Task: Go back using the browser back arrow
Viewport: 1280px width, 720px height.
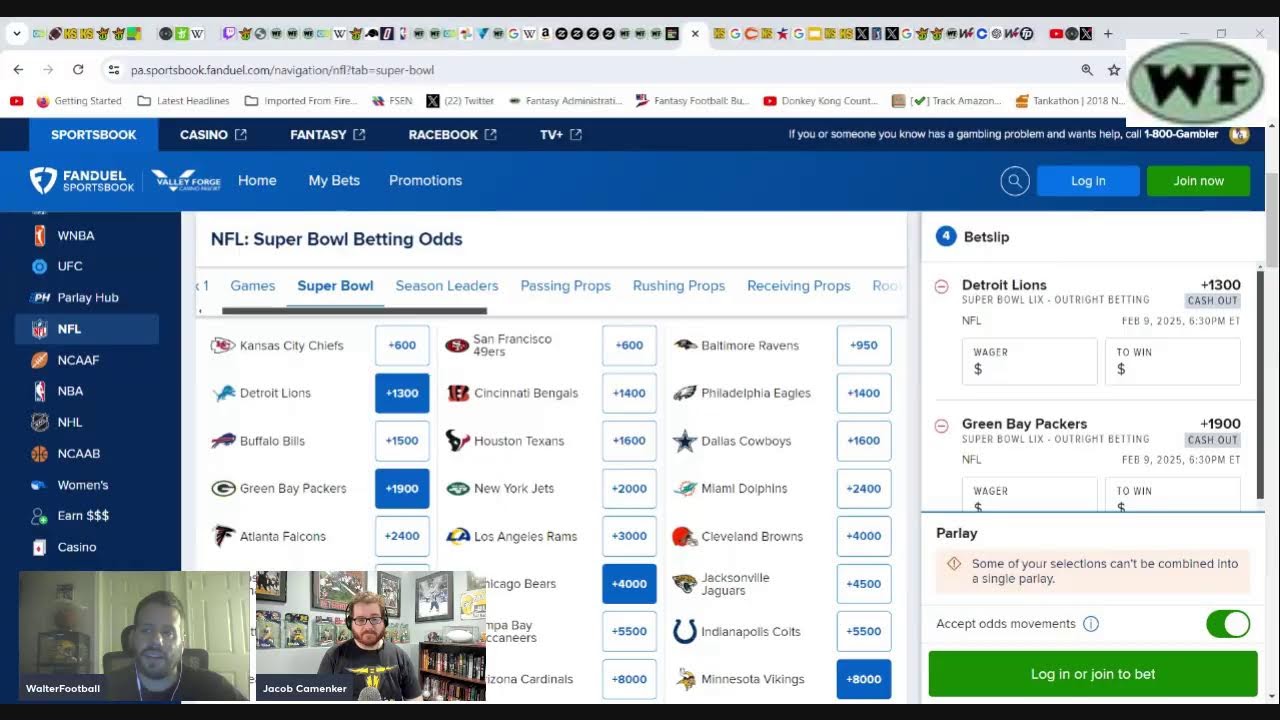Action: pos(18,70)
